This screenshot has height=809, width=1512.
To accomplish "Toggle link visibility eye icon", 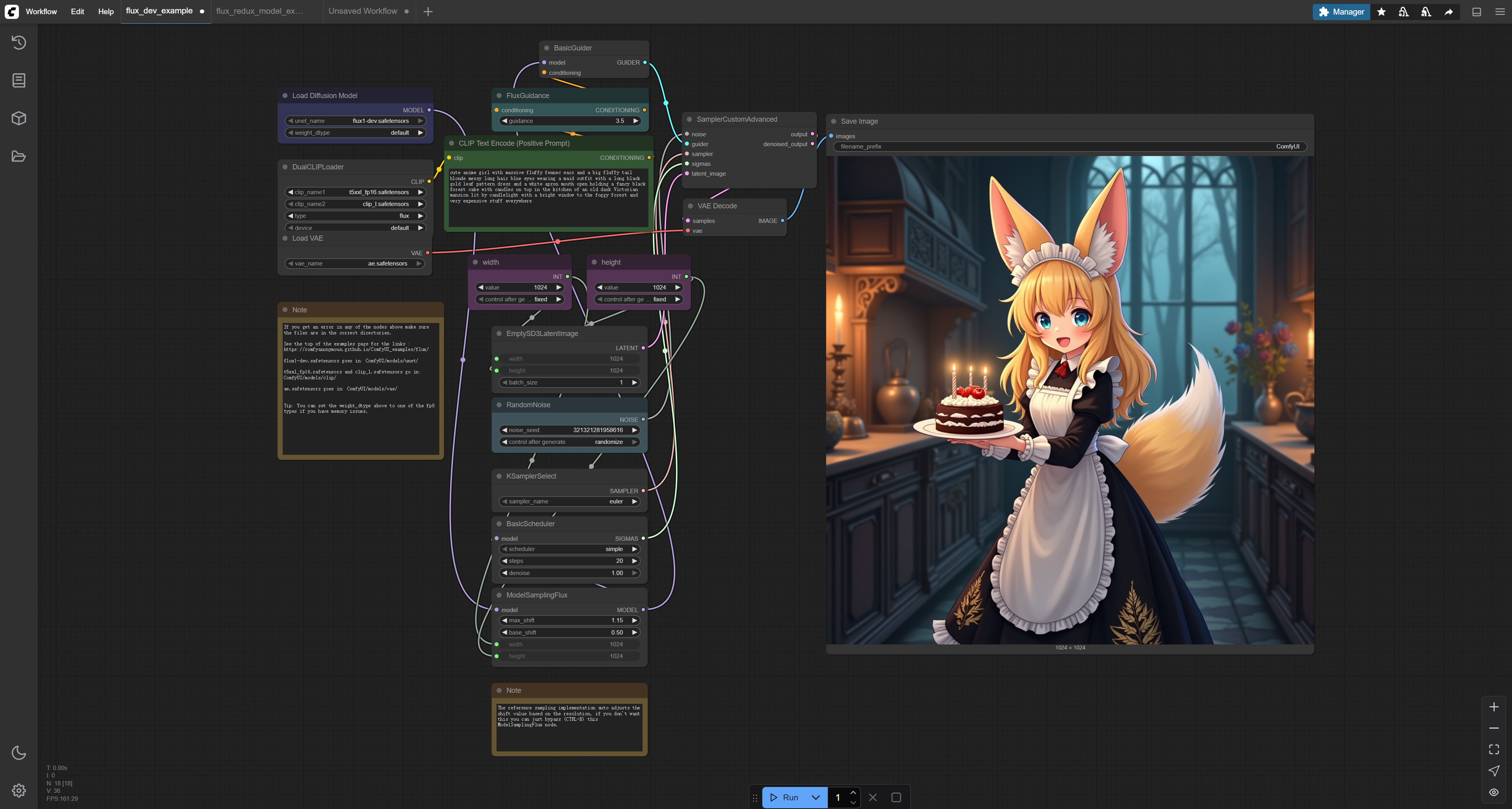I will tap(1494, 792).
